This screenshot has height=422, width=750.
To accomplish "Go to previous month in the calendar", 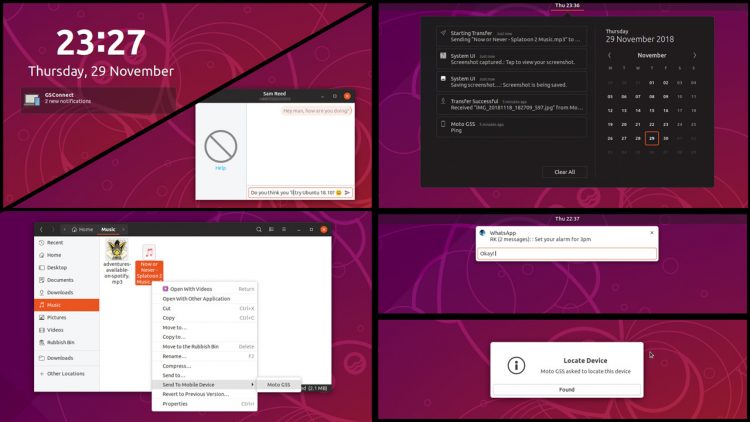I will pos(609,56).
